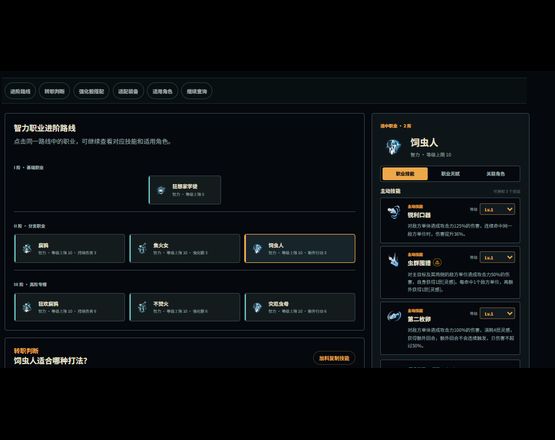Click the icon of the first tier II card
Image resolution: width=555 pixels, height=440 pixels.
click(x=27, y=248)
